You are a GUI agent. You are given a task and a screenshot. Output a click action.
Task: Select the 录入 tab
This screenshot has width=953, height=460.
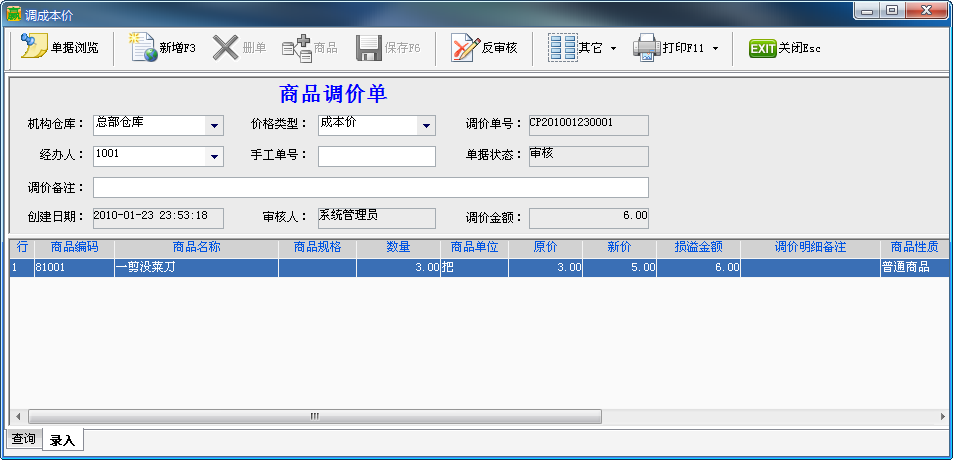(x=62, y=440)
